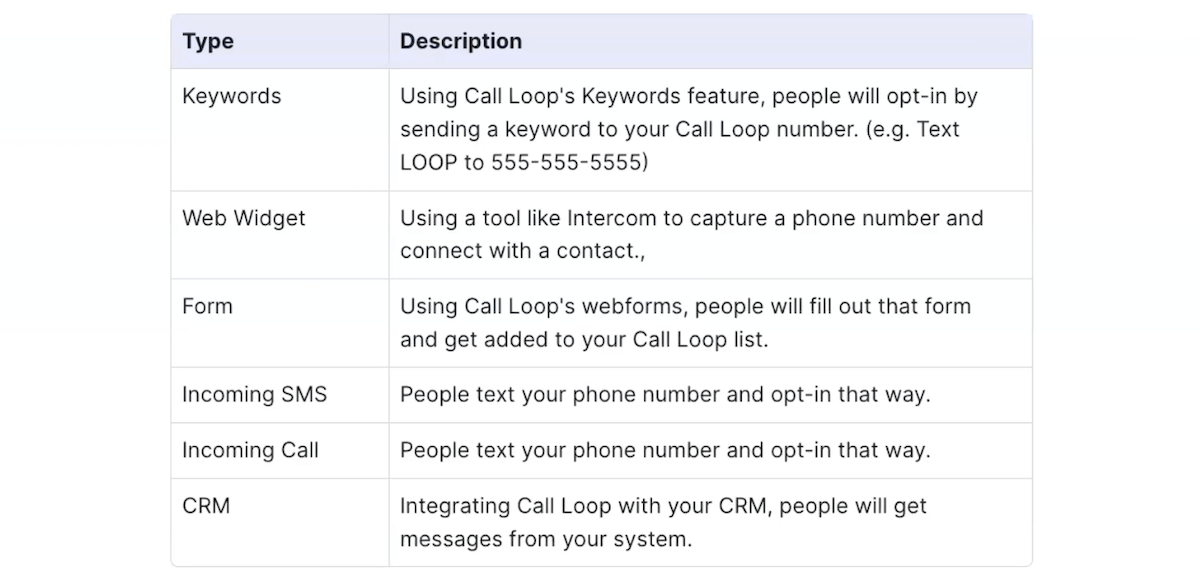Select the Keywords type cell

point(280,129)
